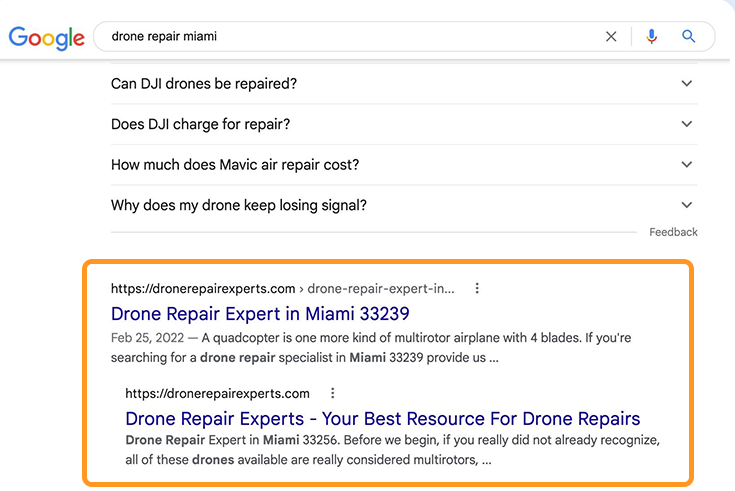
Task: Start voice search with microphone icon
Action: coord(651,37)
